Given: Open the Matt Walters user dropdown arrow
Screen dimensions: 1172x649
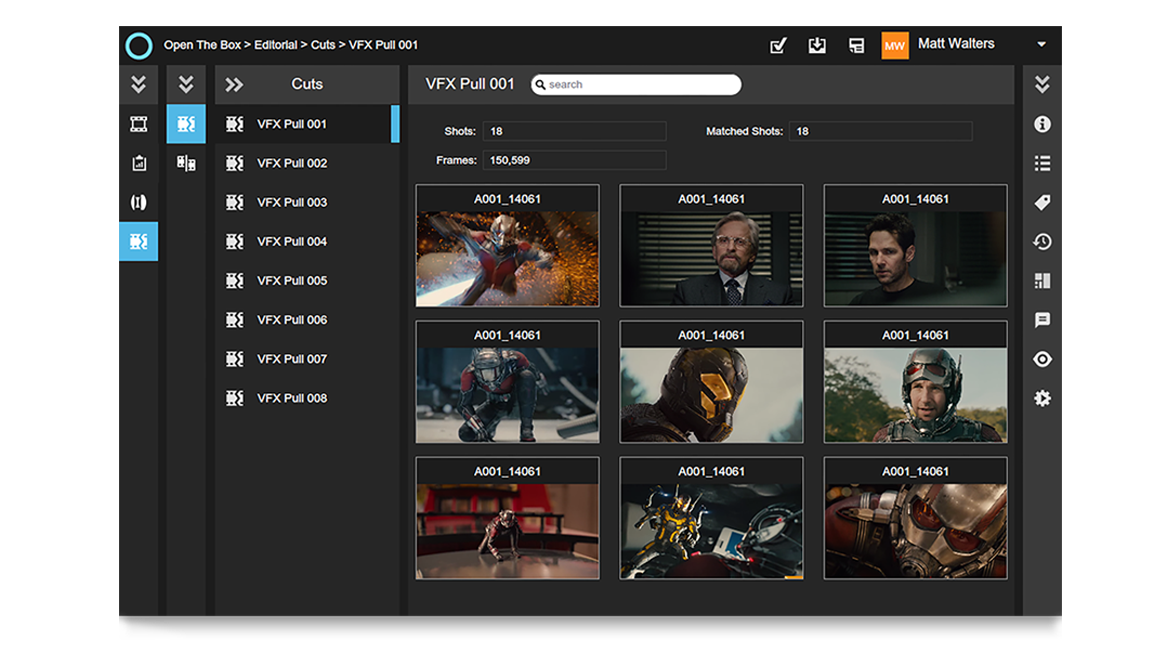Looking at the screenshot, I should pyautogui.click(x=1041, y=45).
